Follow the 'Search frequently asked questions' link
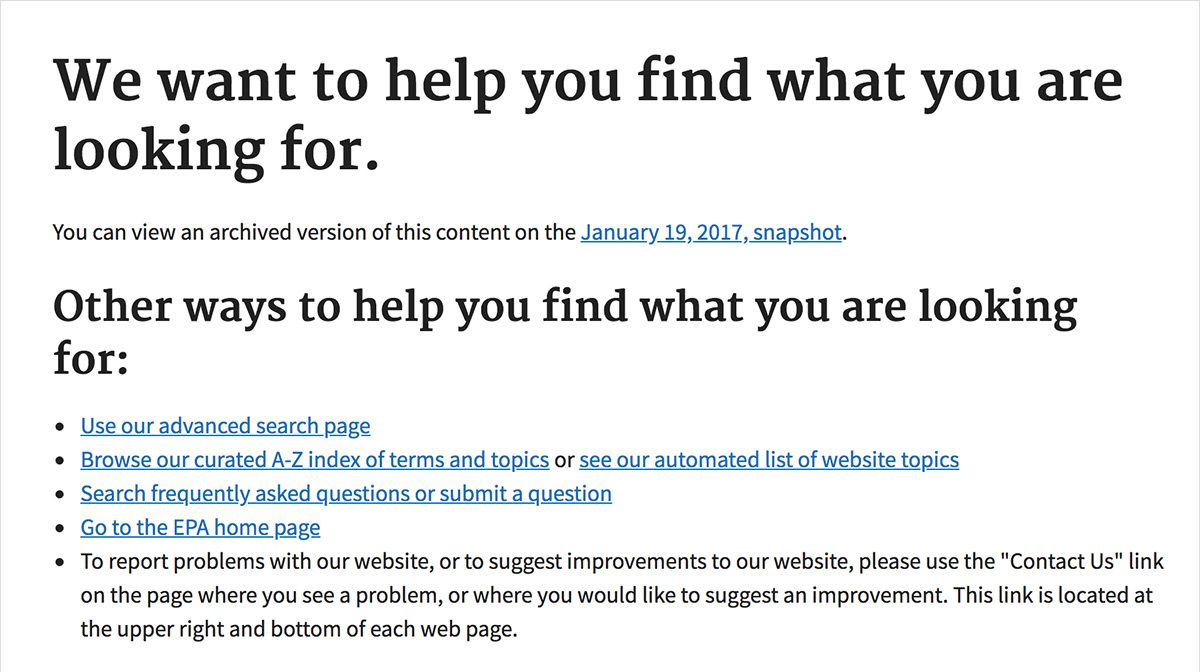Viewport: 1200px width, 672px height. (x=346, y=494)
